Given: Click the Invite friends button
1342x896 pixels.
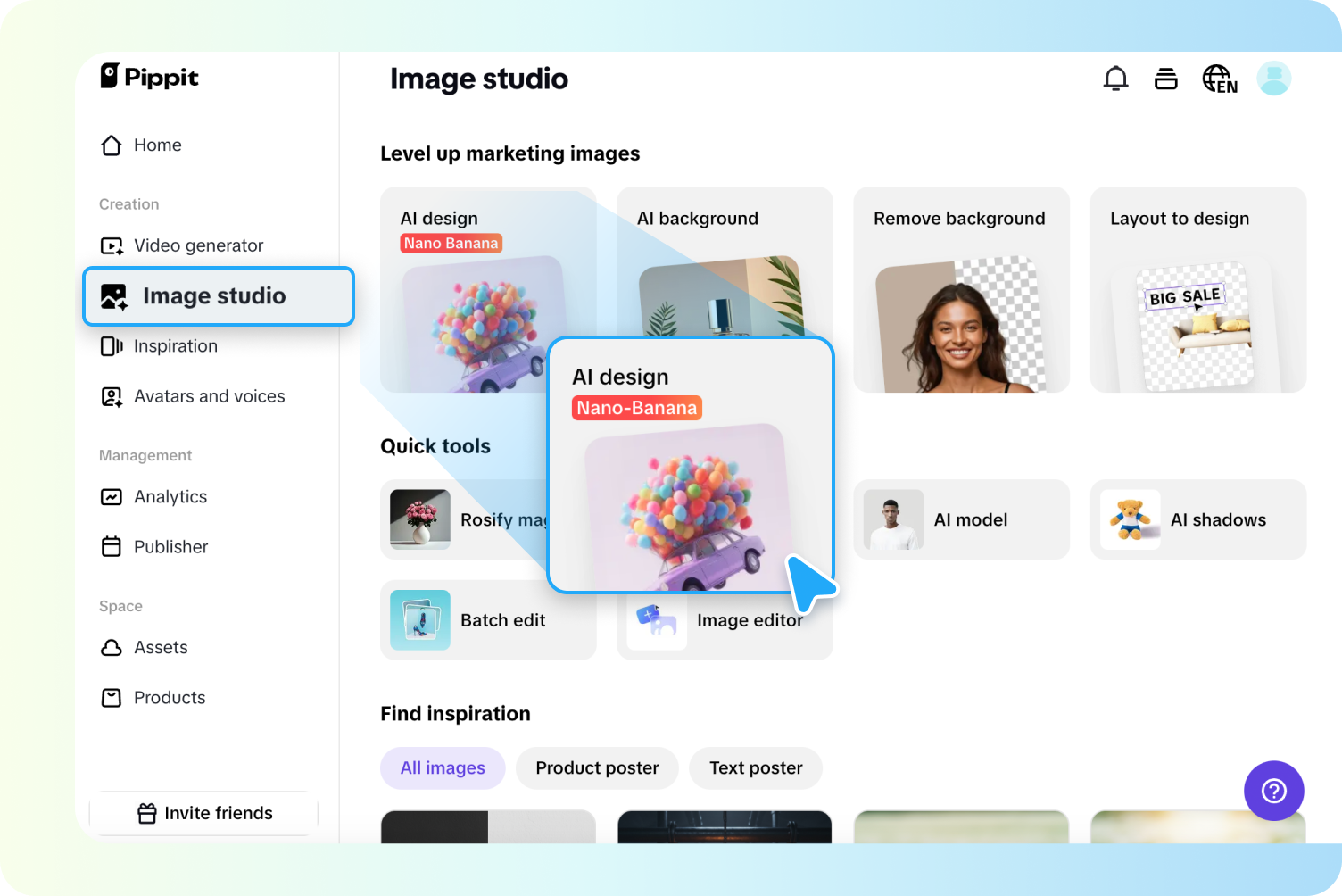Looking at the screenshot, I should coord(203,813).
